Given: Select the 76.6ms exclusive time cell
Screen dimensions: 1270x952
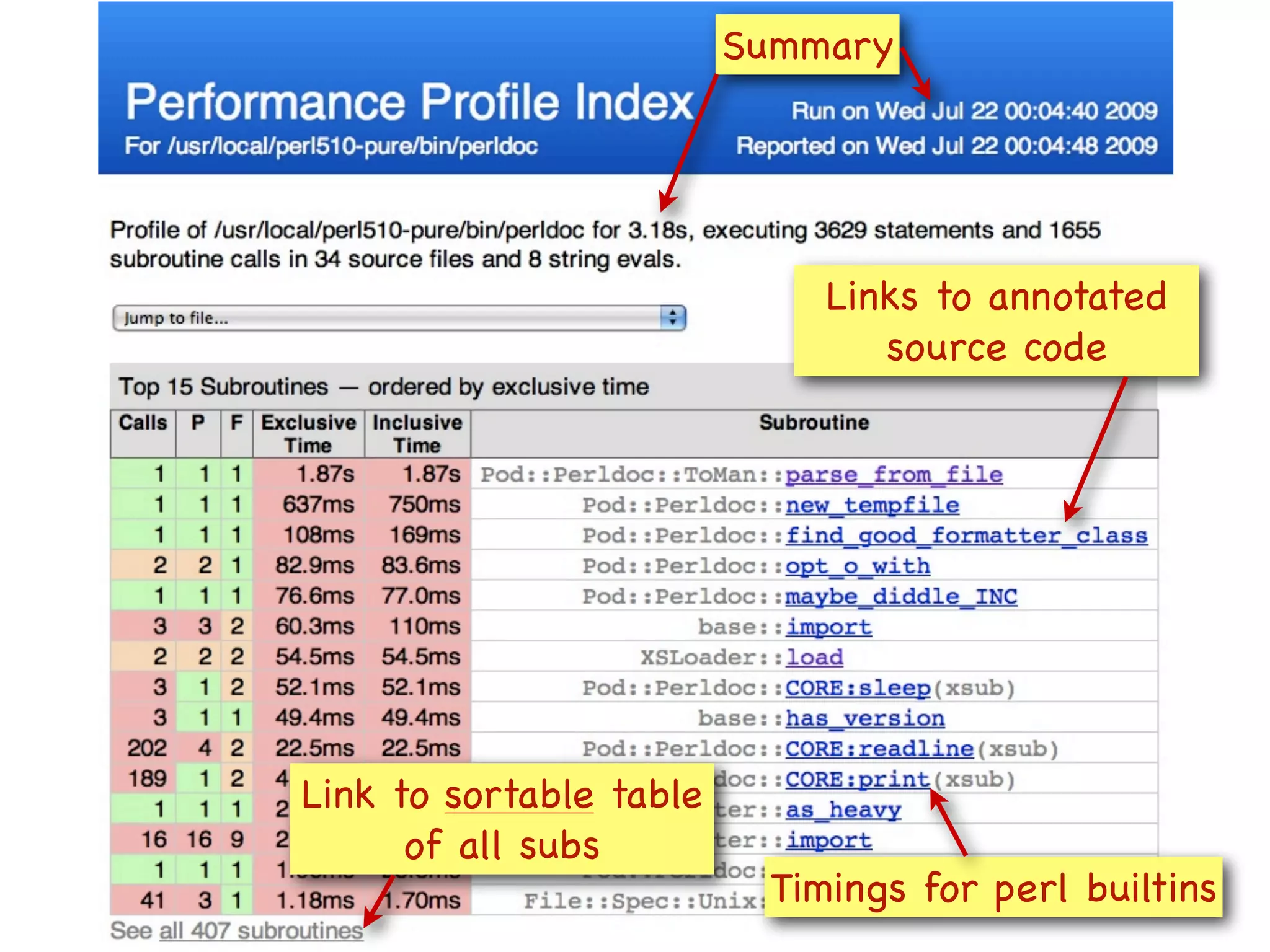Looking at the screenshot, I should tap(309, 596).
